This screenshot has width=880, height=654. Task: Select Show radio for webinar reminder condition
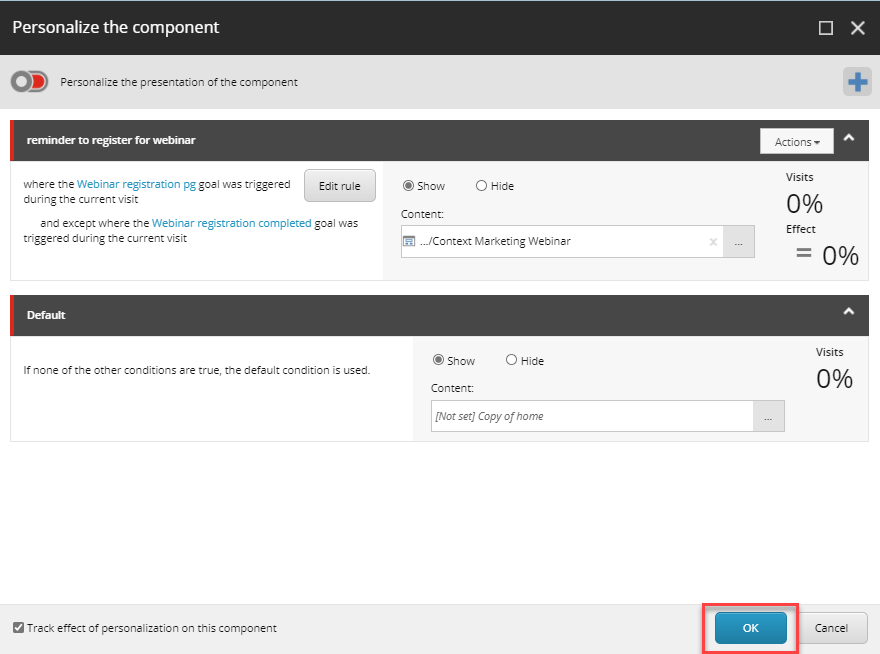tap(409, 186)
